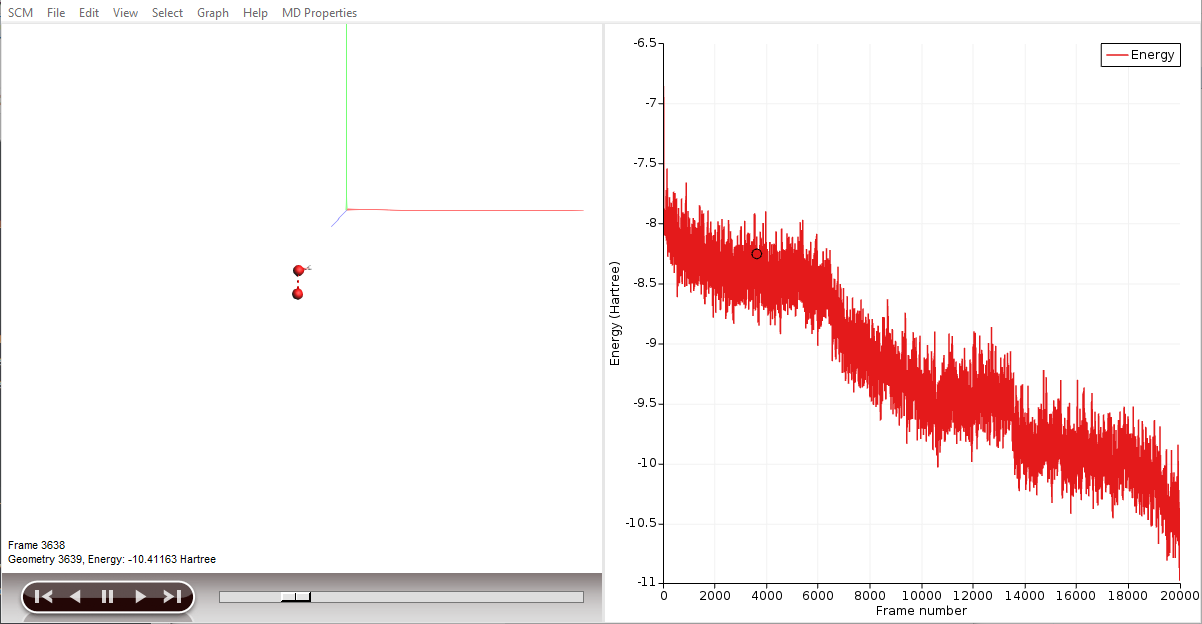The width and height of the screenshot is (1202, 624).
Task: Step back one frame
Action: tap(75, 597)
